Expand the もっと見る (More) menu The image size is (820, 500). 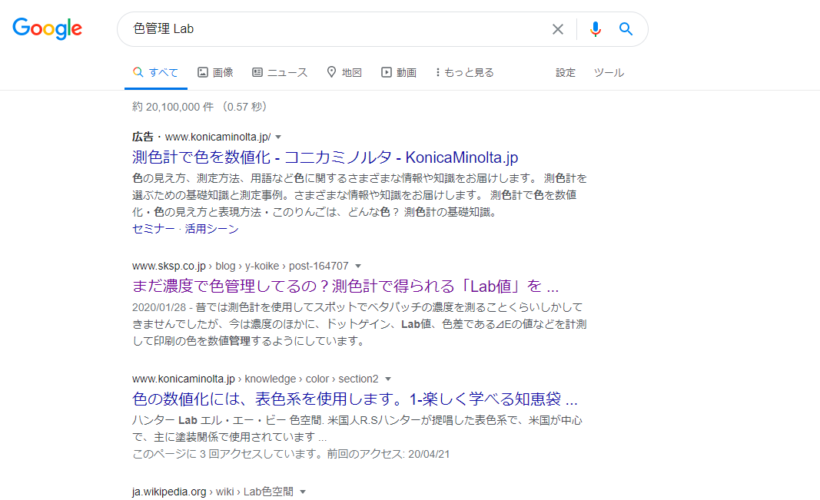(464, 72)
